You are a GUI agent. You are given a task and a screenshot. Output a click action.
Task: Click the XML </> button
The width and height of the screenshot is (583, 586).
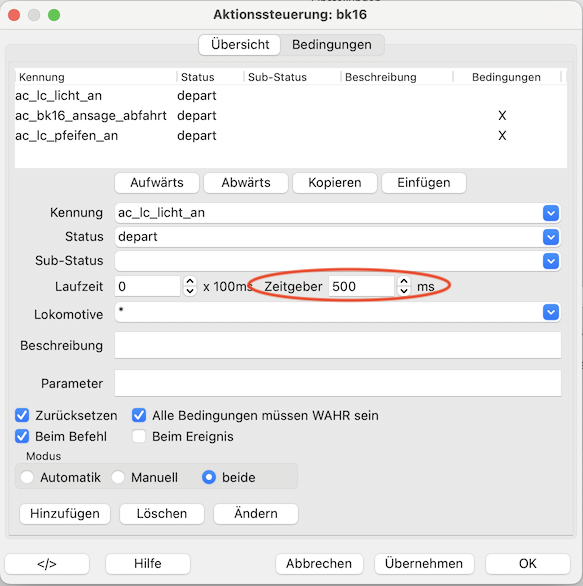click(47, 564)
